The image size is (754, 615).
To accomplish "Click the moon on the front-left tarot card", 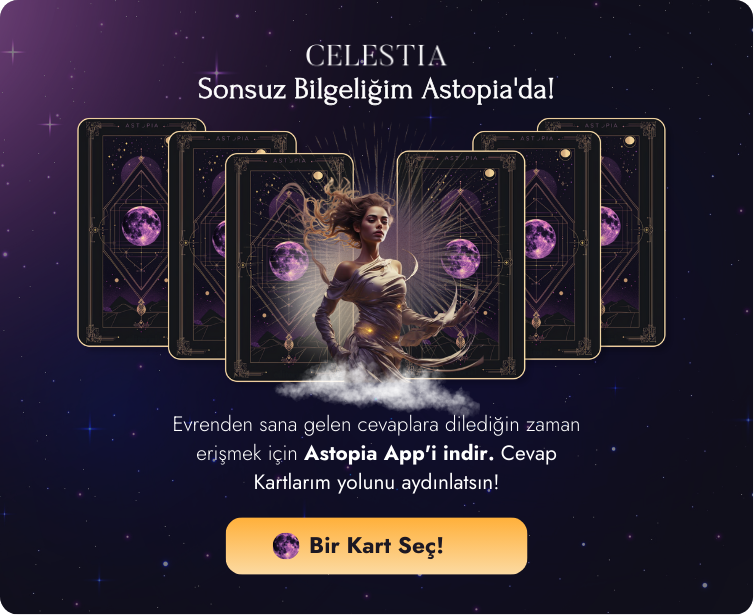I will tap(289, 261).
